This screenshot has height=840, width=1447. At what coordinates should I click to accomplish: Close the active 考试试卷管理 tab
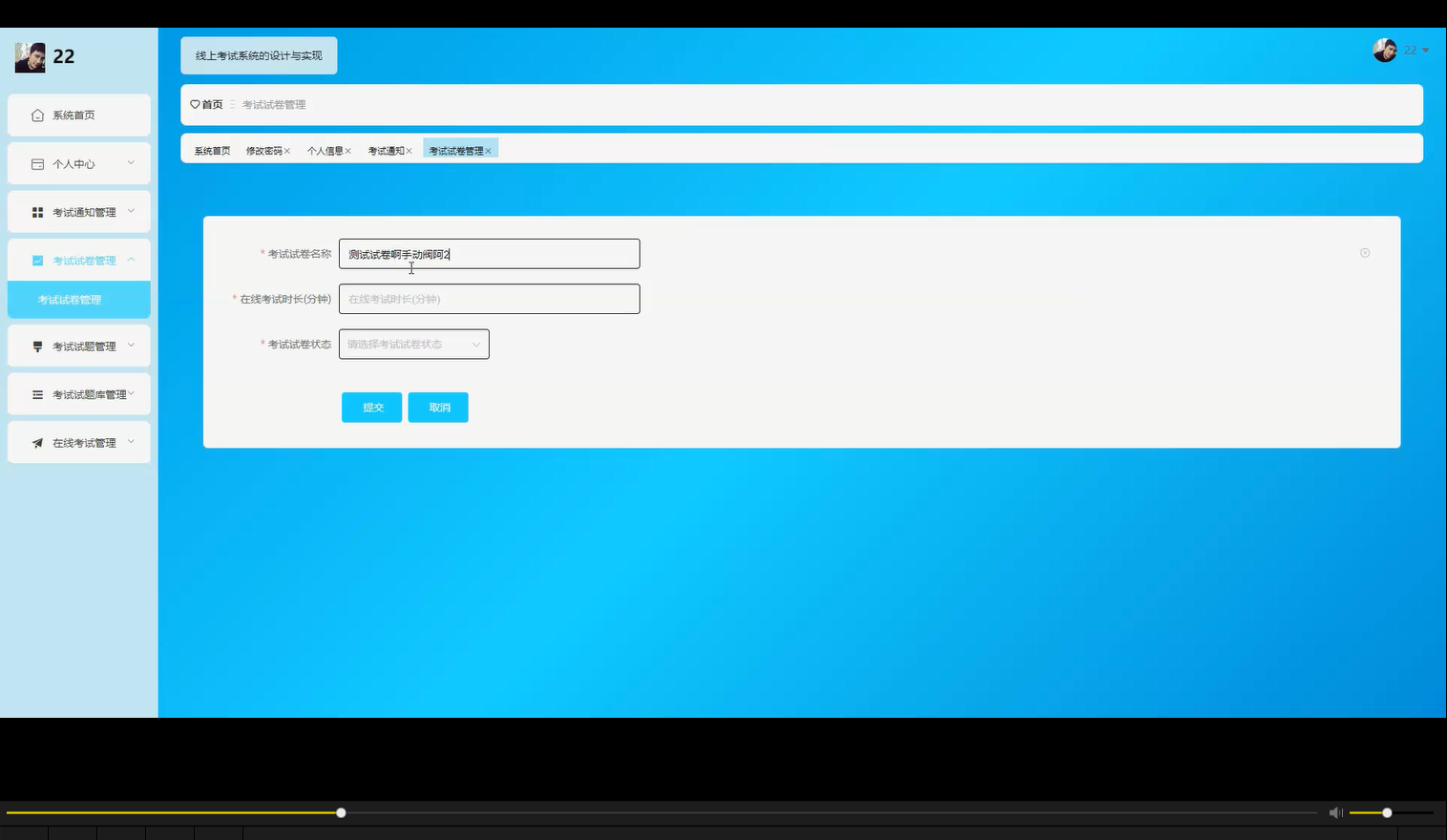tap(488, 151)
